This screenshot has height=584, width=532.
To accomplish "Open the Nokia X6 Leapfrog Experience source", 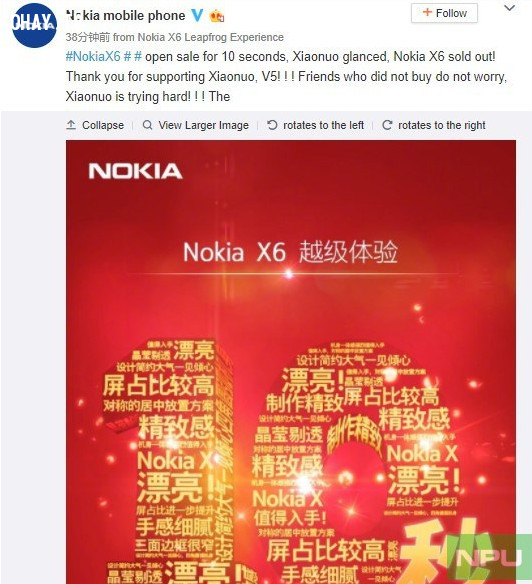I will [x=210, y=37].
